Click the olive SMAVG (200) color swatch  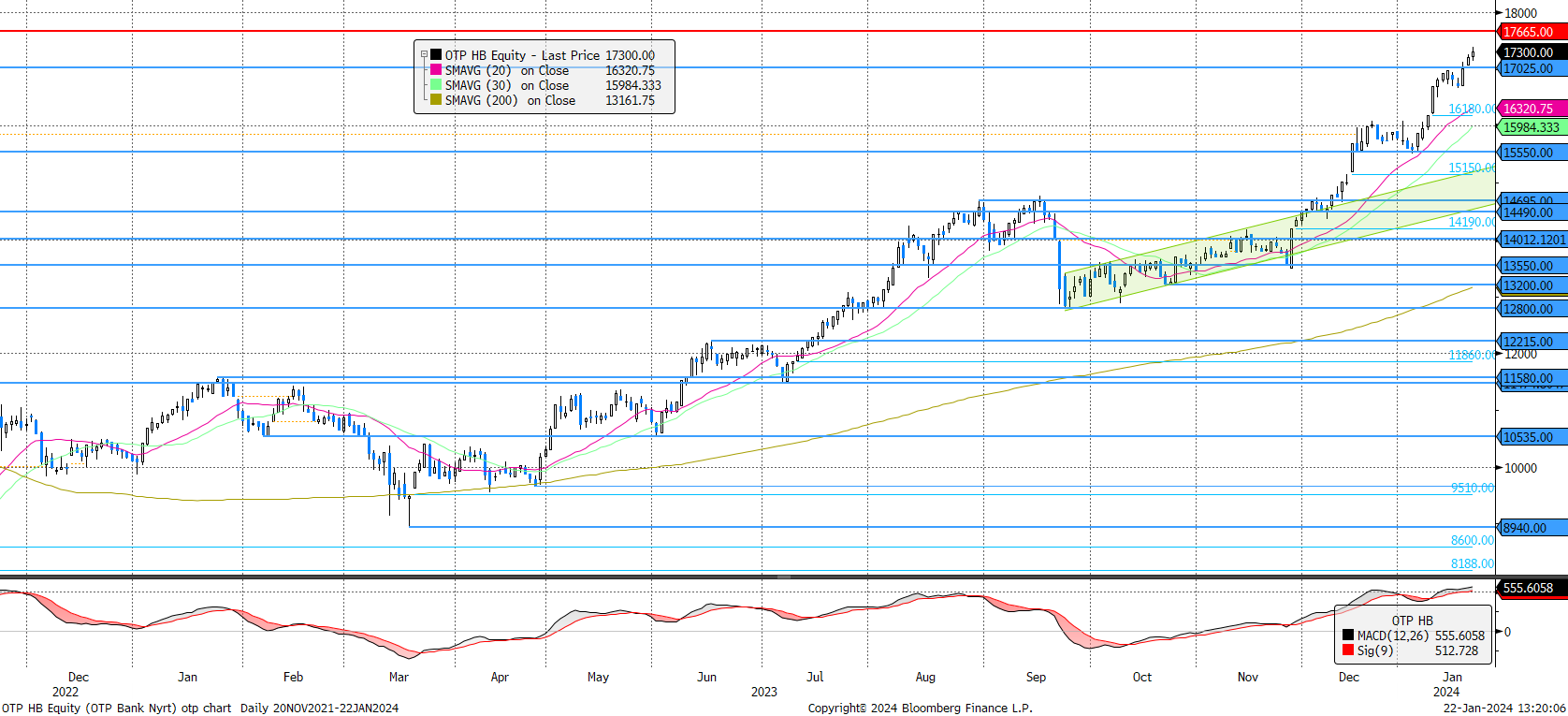click(436, 100)
